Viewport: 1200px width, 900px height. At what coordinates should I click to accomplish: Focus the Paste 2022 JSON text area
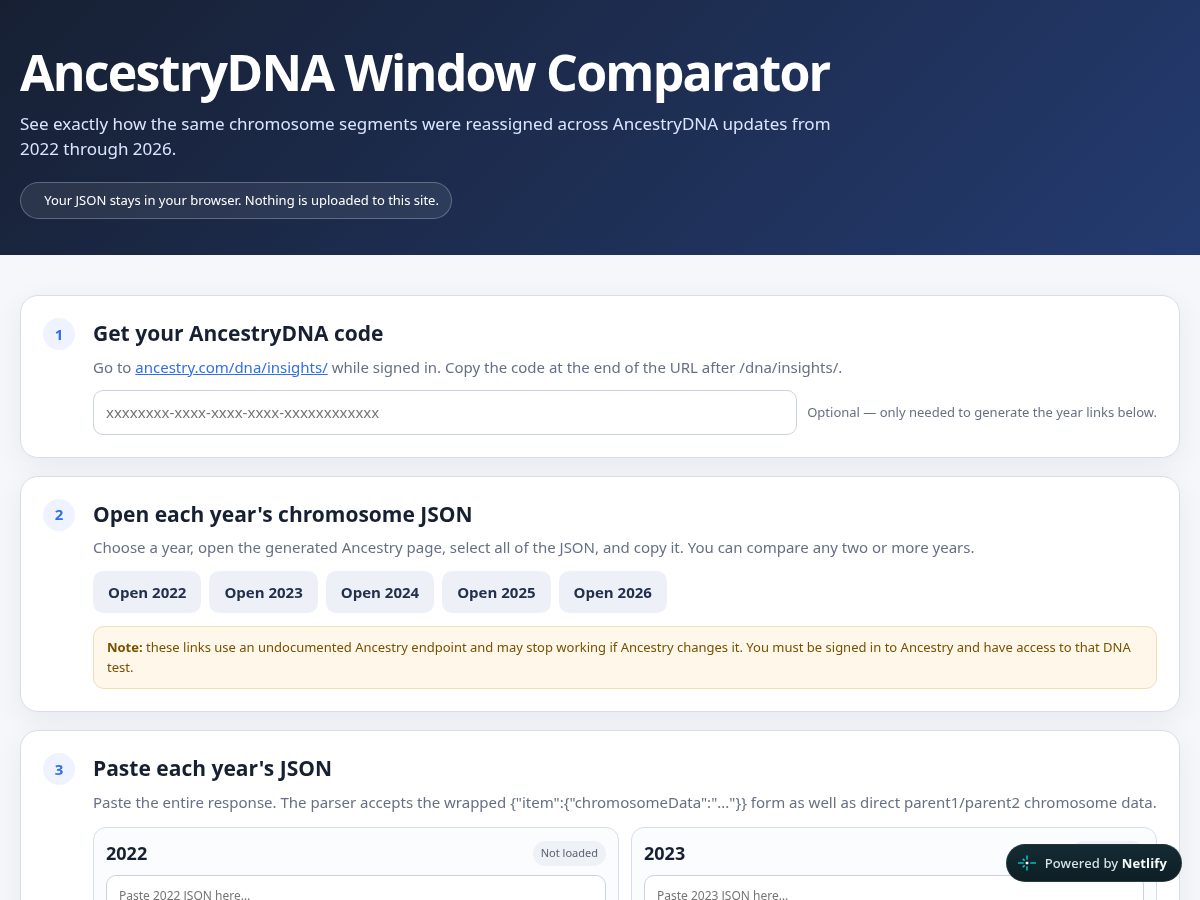[x=356, y=888]
